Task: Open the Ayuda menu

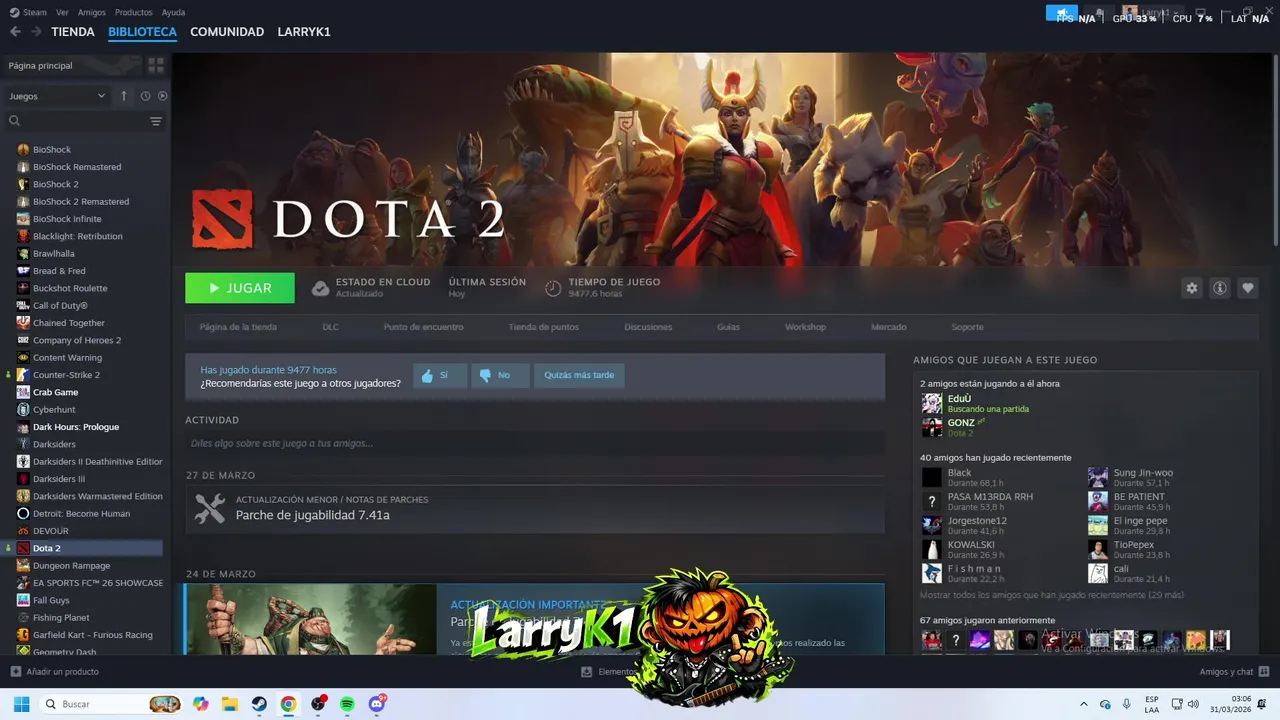Action: 174,13
